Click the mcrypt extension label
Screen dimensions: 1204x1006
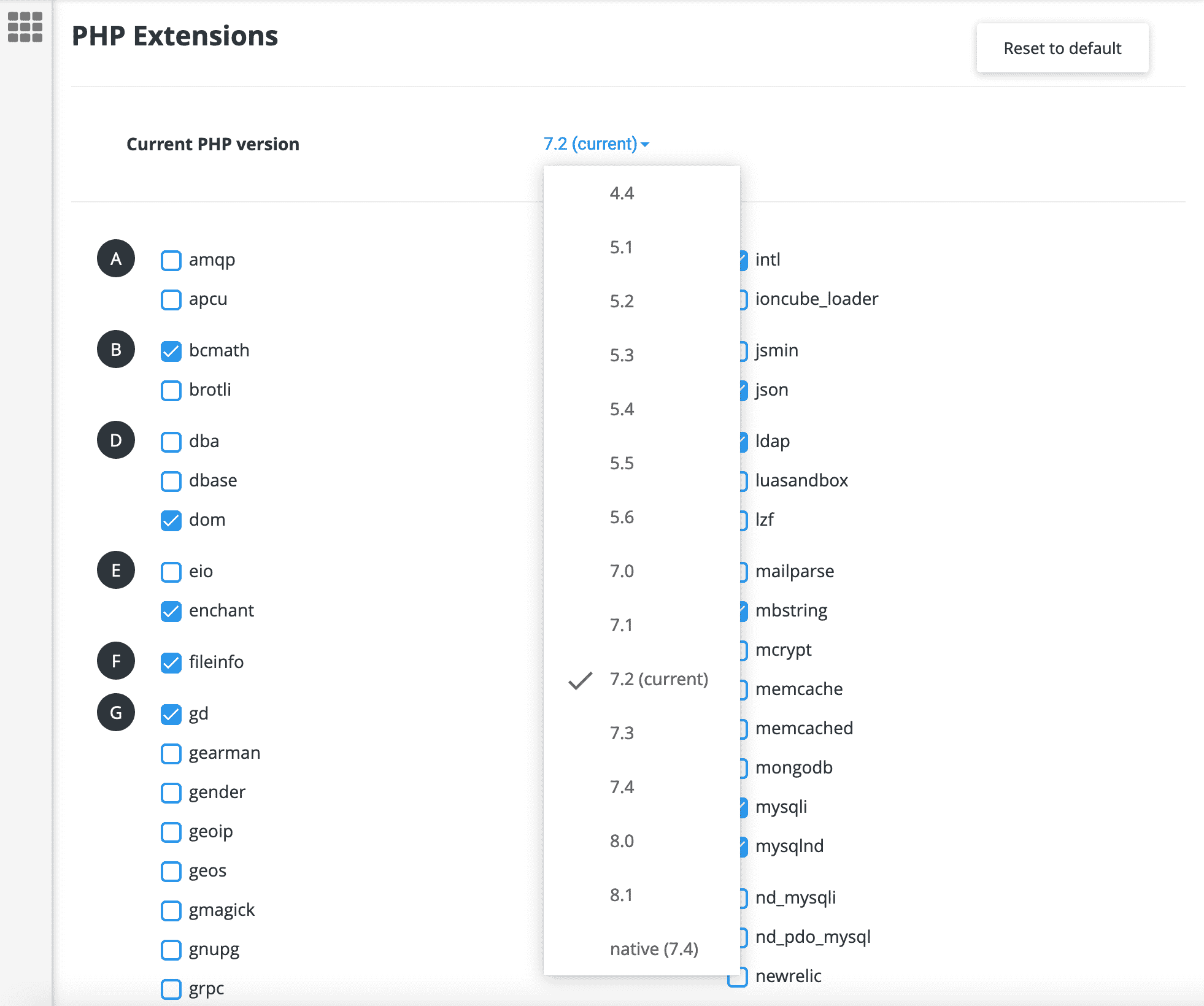(784, 650)
